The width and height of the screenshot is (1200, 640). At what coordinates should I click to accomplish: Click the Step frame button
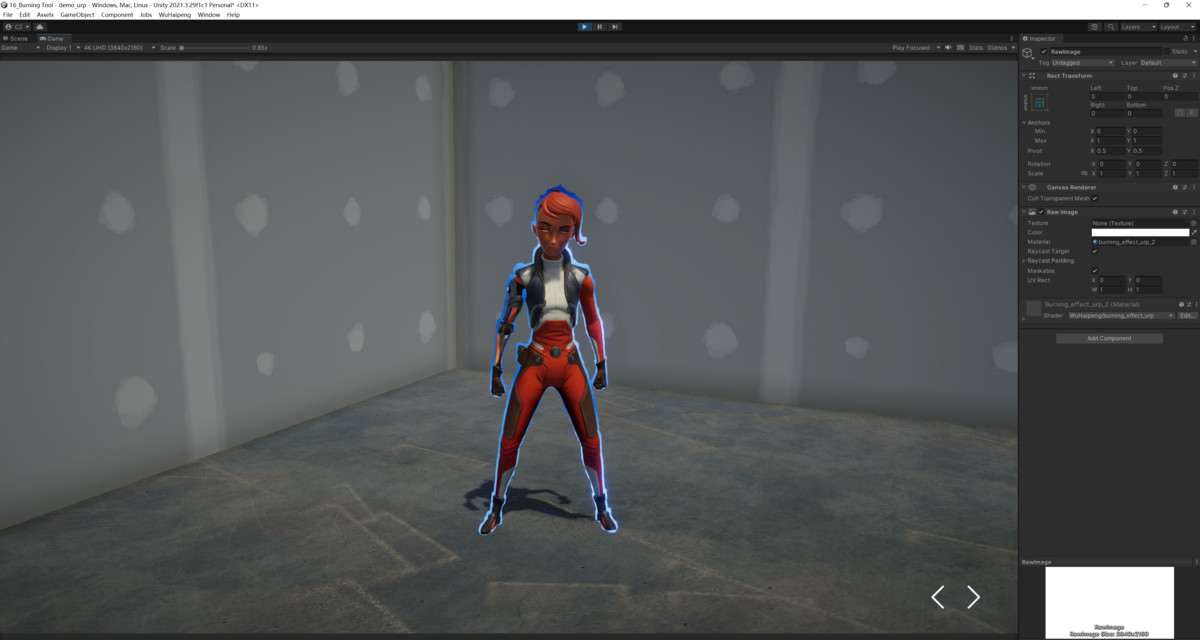point(614,27)
